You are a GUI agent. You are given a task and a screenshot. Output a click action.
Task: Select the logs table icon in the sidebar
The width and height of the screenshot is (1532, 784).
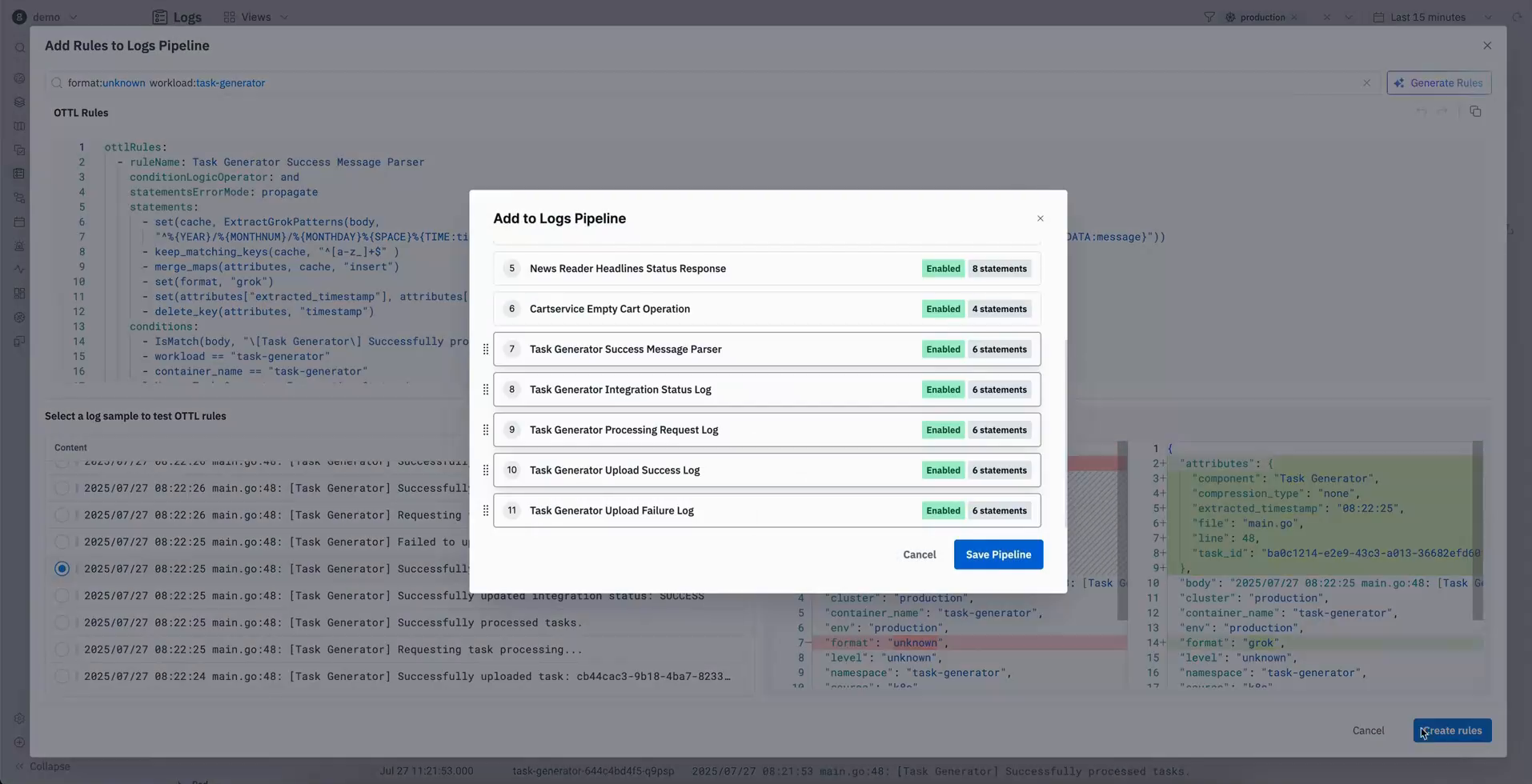click(x=19, y=174)
